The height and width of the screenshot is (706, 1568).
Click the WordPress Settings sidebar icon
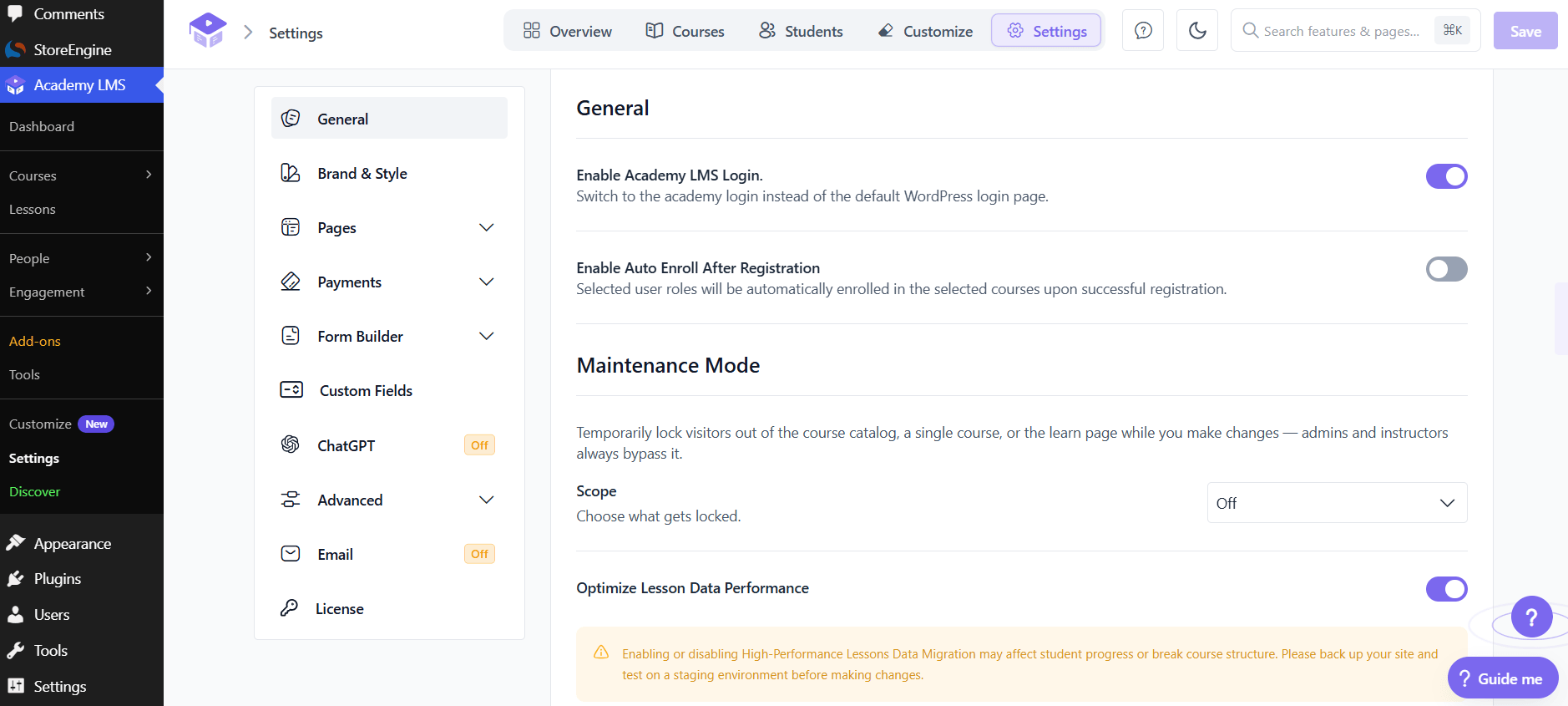coord(15,686)
